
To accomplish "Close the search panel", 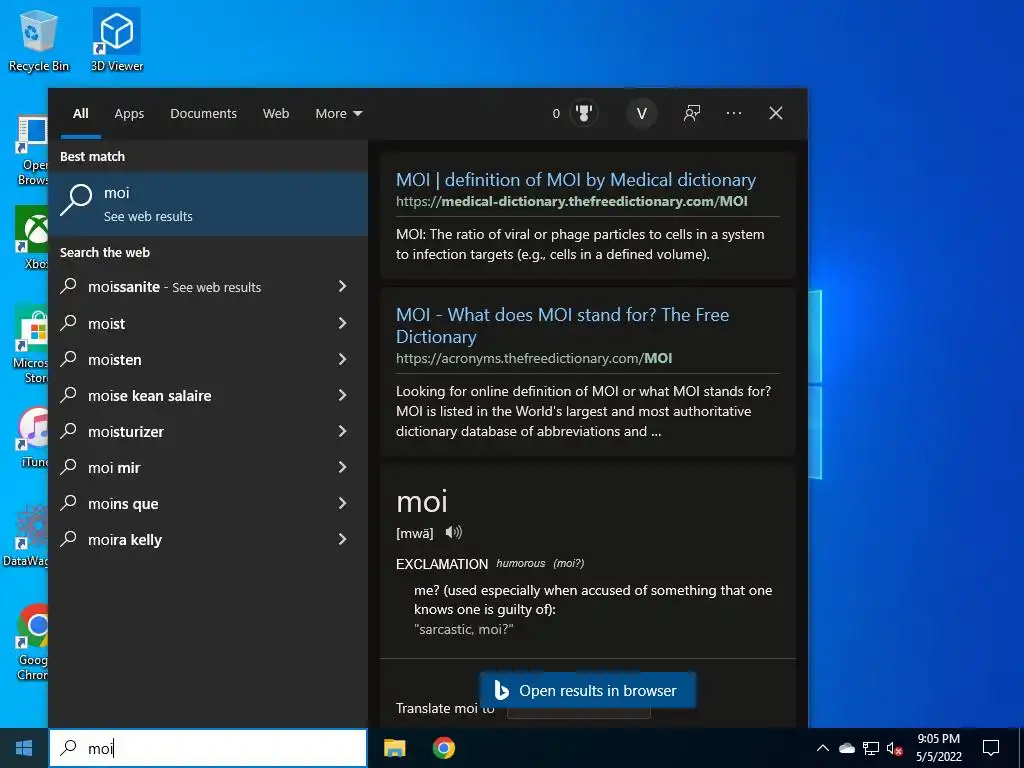I will (776, 114).
